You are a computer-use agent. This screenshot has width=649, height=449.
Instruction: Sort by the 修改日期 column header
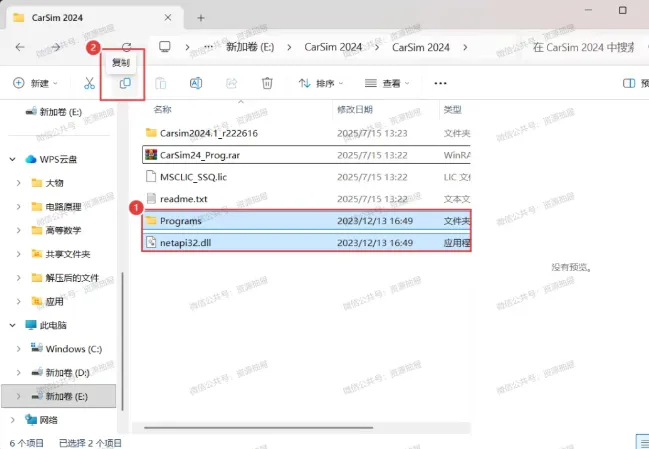pyautogui.click(x=355, y=110)
